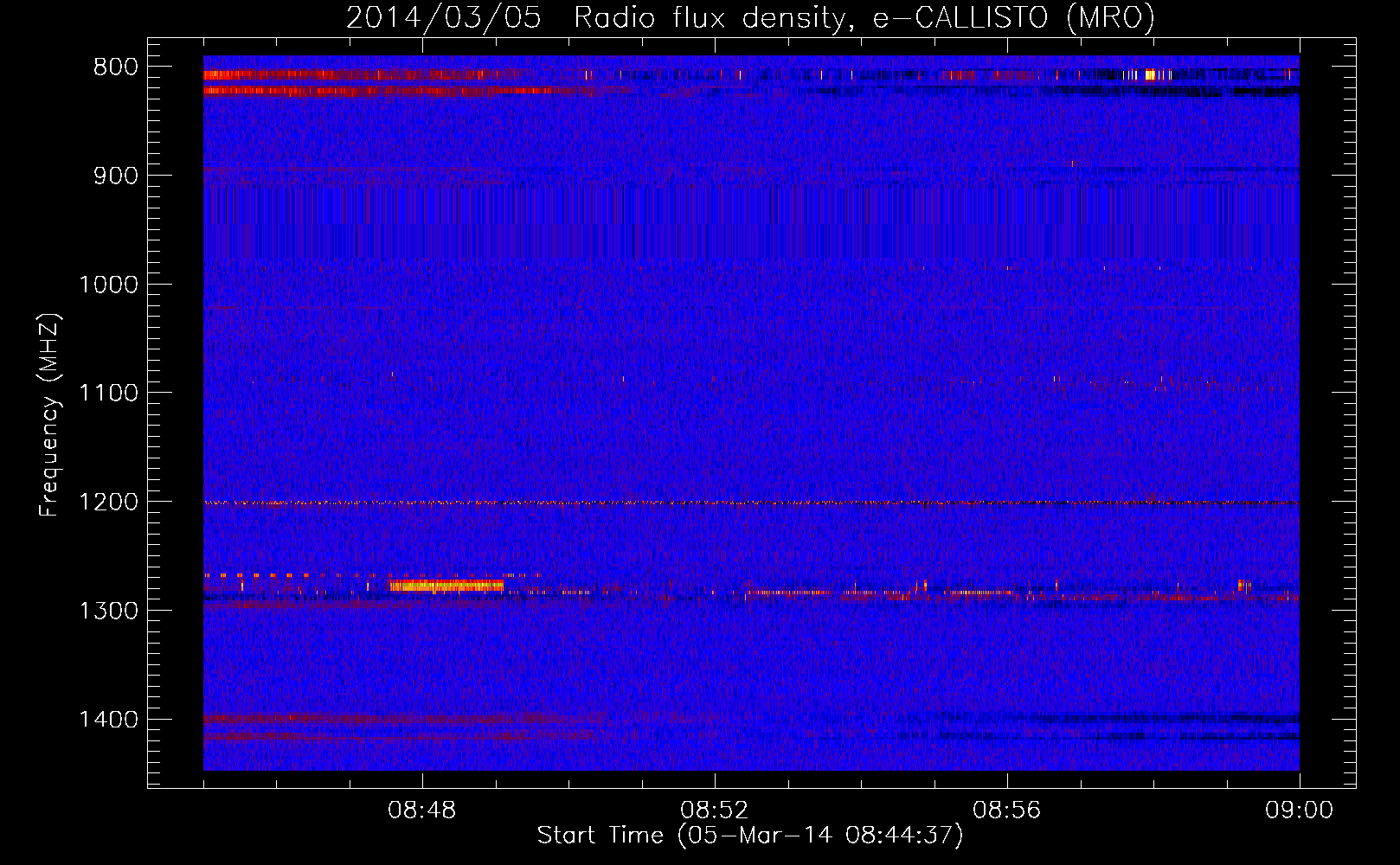Click the plot title 2014/03/05 Radio flux density

pyautogui.click(x=750, y=17)
